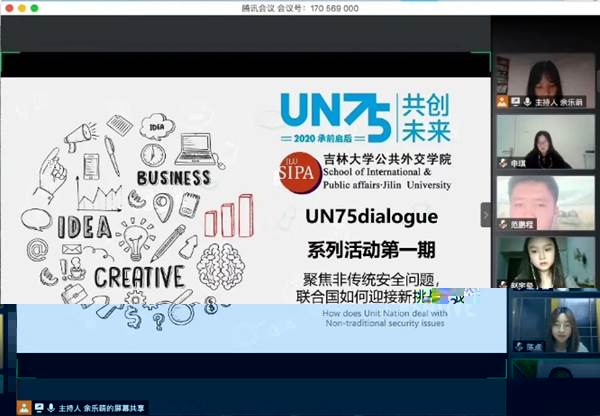
Task: Click the microphone icon in bottom share label
Action: coord(51,408)
